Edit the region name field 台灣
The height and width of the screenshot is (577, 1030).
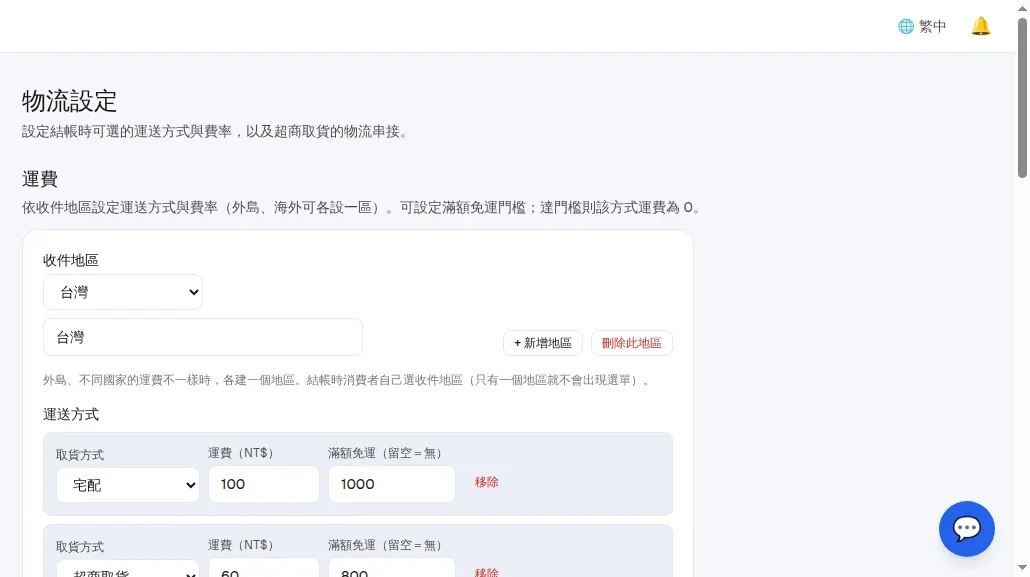[x=202, y=337]
